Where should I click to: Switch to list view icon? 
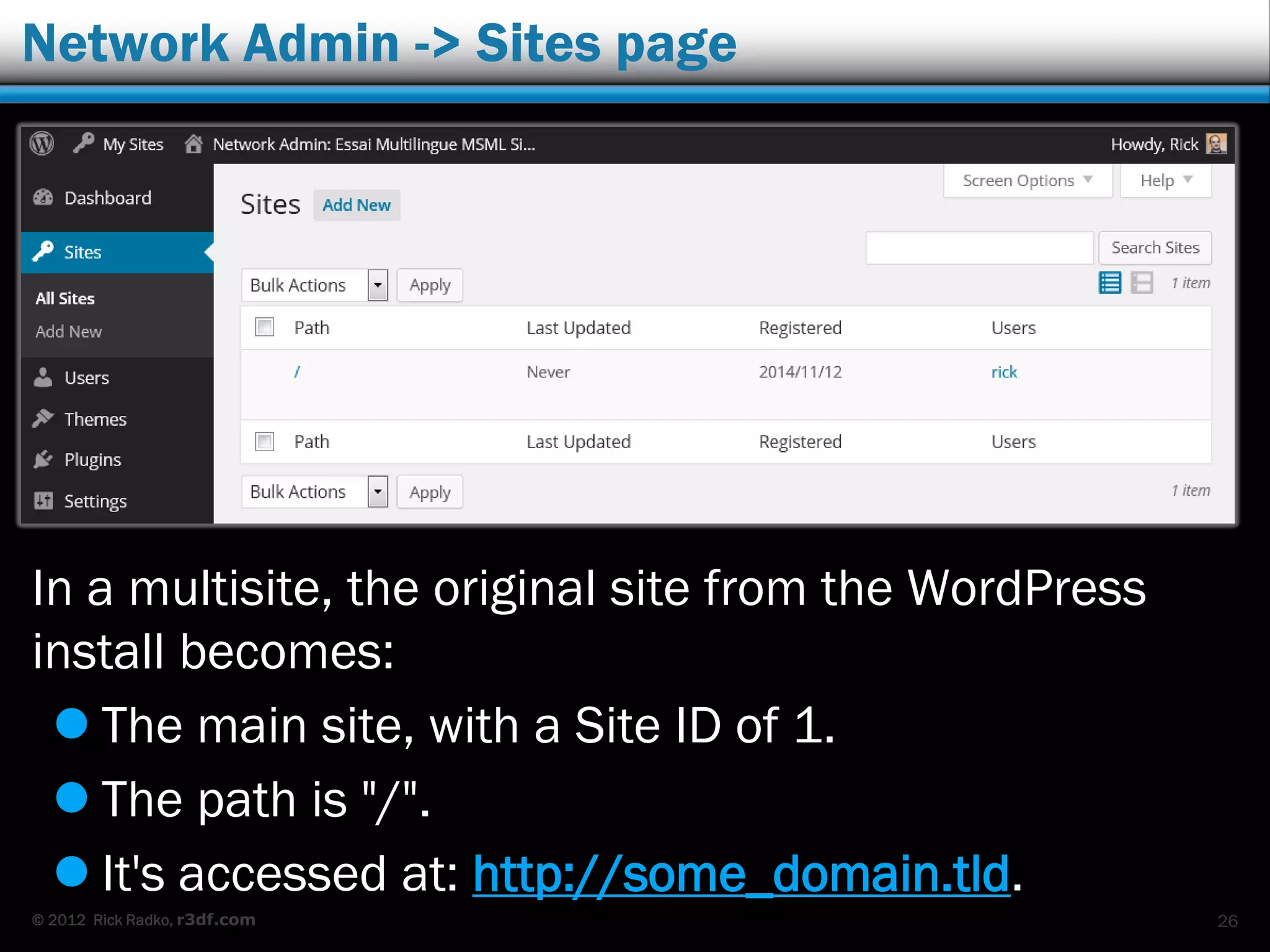coord(1110,283)
